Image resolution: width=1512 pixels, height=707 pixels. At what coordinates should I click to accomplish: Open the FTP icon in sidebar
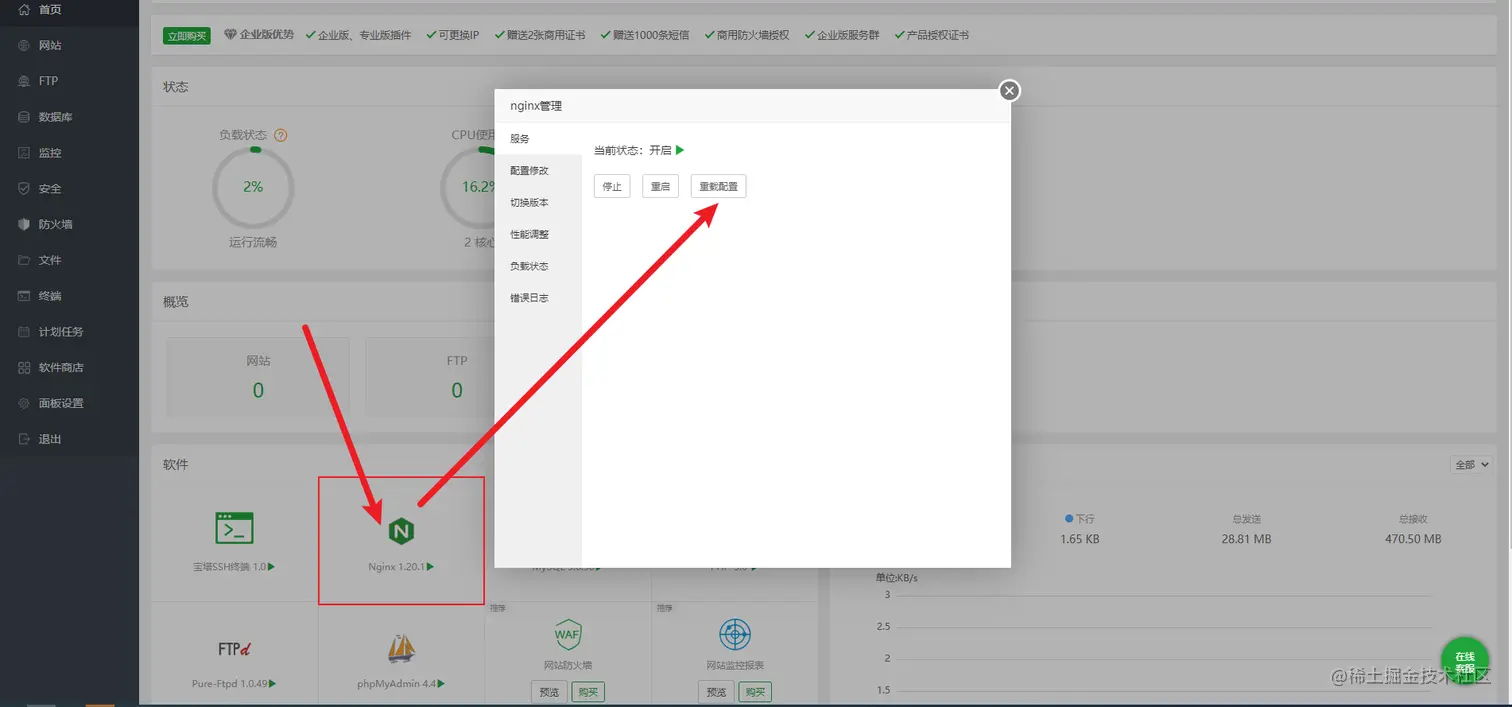[25, 81]
